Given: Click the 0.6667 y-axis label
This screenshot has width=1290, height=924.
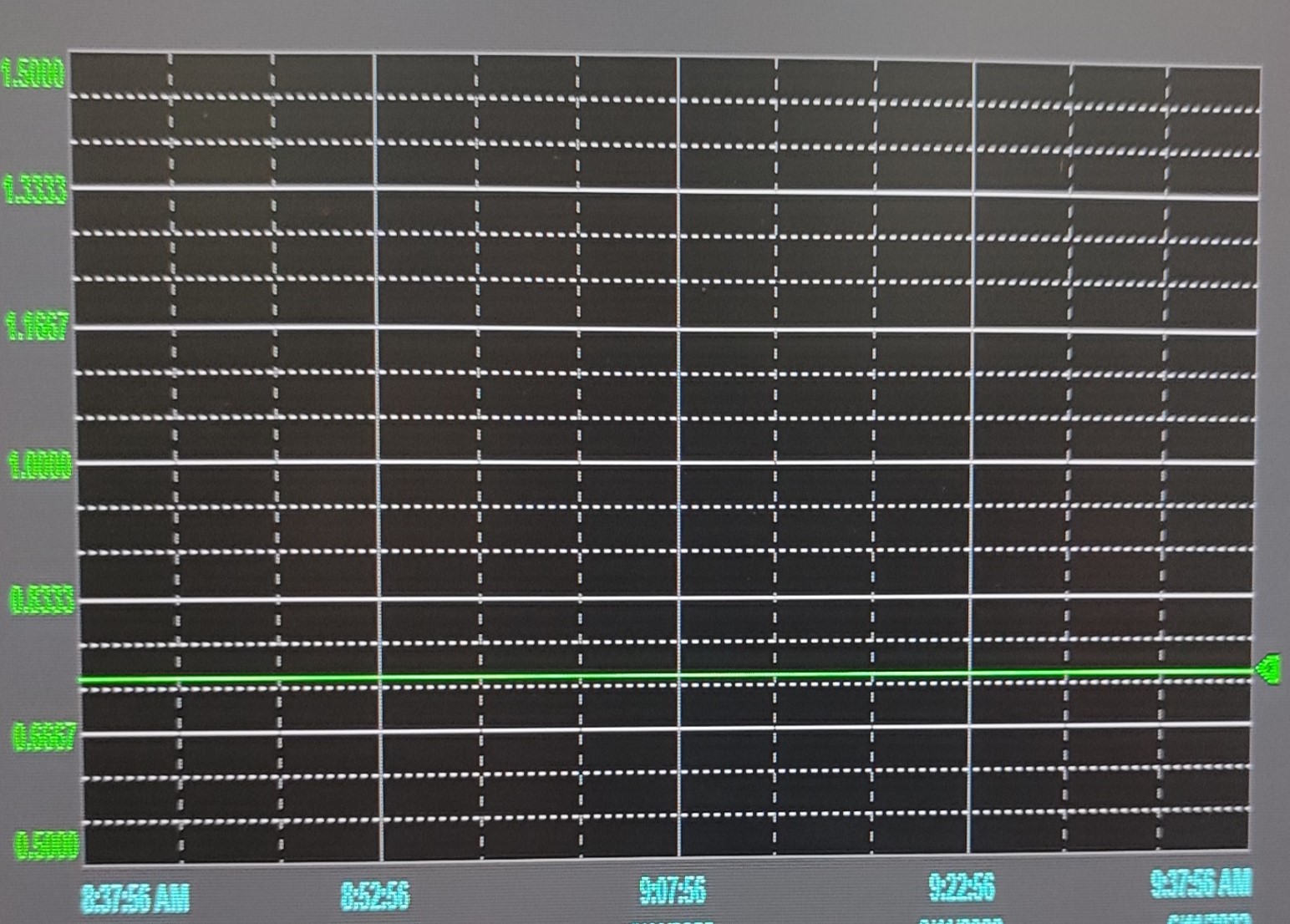Looking at the screenshot, I should (44, 736).
